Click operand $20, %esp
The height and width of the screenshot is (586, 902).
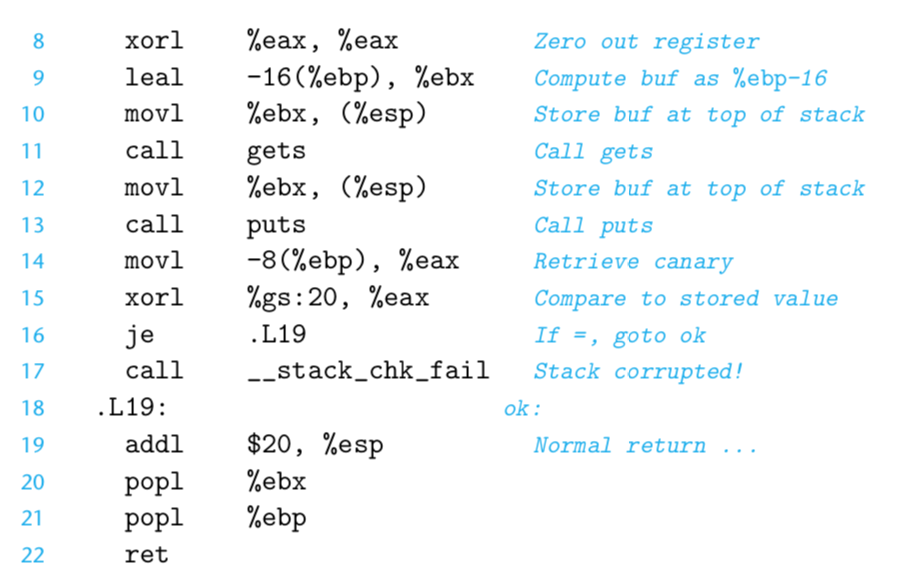315,446
